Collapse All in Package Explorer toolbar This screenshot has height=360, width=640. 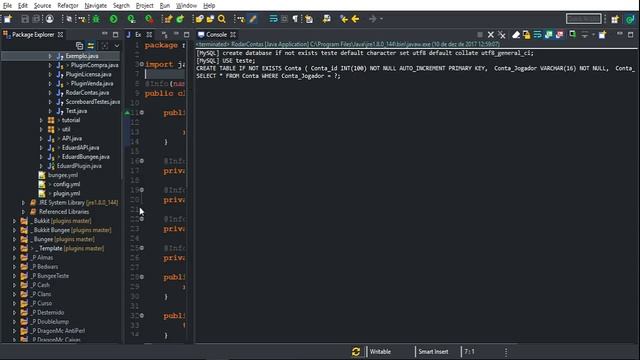80,46
